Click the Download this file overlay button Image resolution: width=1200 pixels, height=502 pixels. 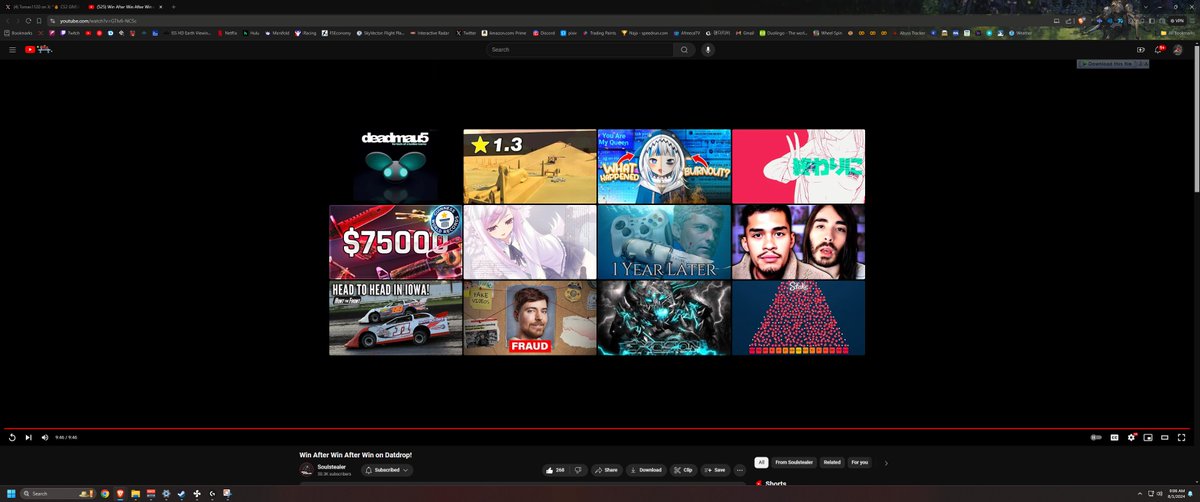(x=1113, y=64)
